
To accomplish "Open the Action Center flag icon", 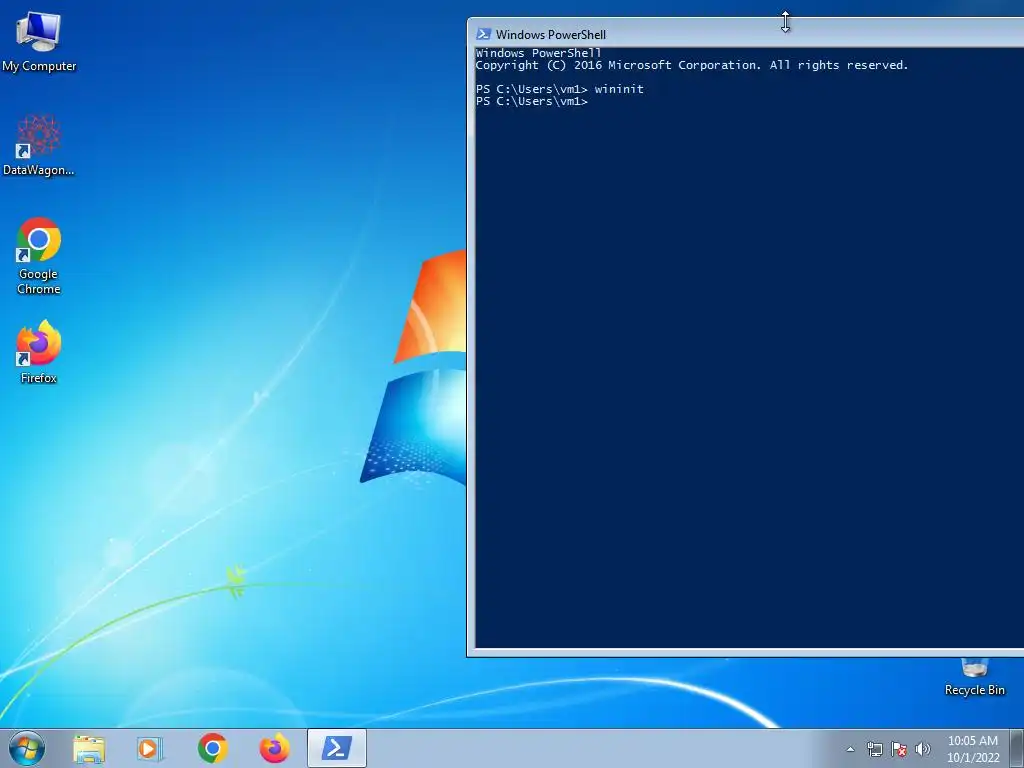I will click(x=899, y=749).
